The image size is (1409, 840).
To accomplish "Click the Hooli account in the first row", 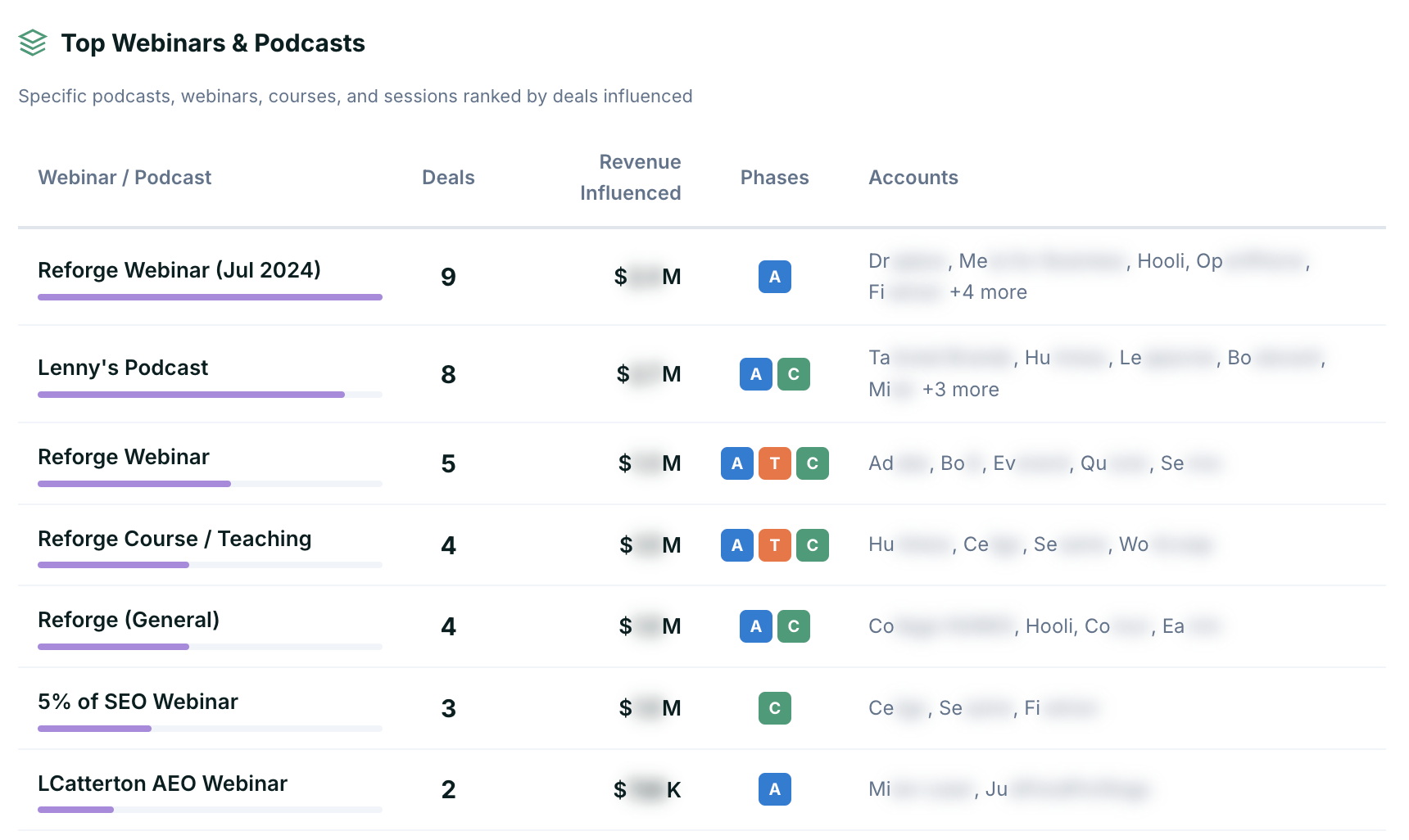I will pyautogui.click(x=1162, y=261).
